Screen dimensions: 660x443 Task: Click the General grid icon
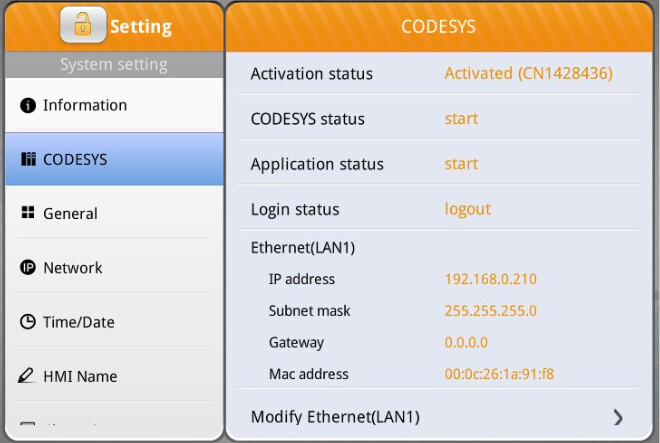click(28, 213)
